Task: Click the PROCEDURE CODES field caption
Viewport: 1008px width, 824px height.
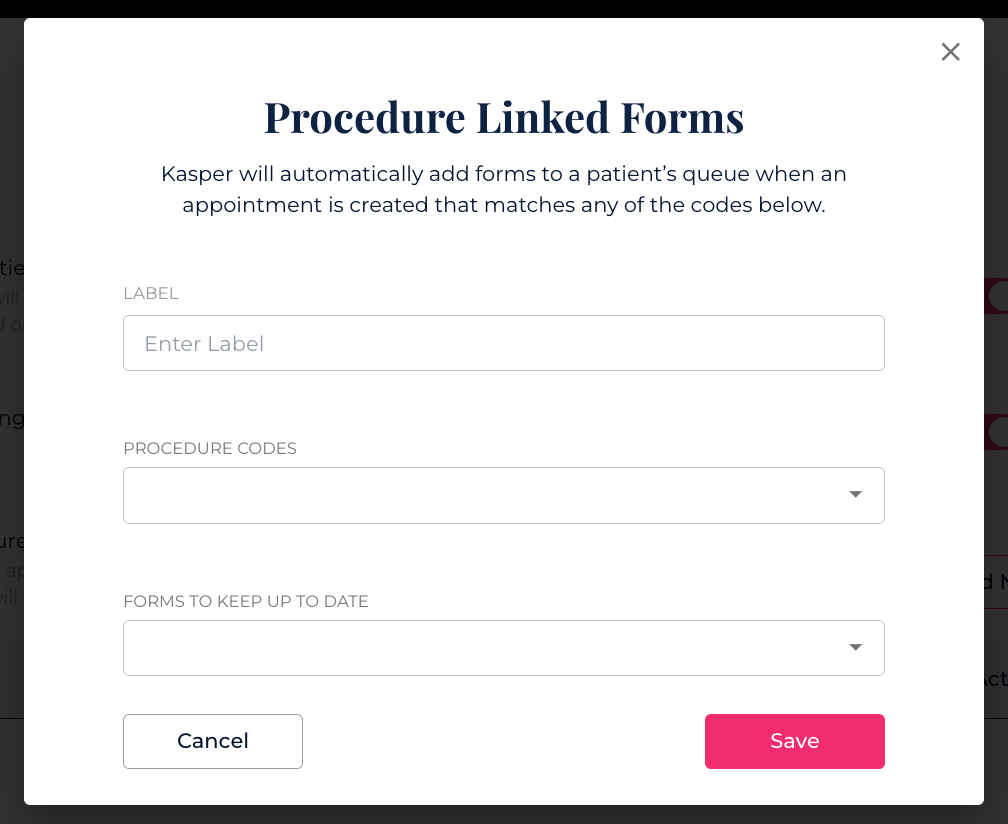Action: pos(210,448)
